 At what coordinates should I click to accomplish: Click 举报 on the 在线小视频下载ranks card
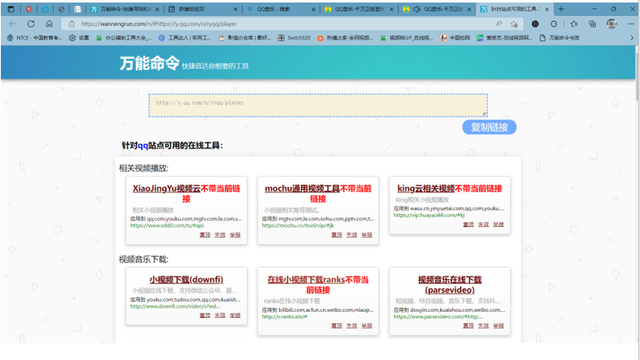pos(367,326)
